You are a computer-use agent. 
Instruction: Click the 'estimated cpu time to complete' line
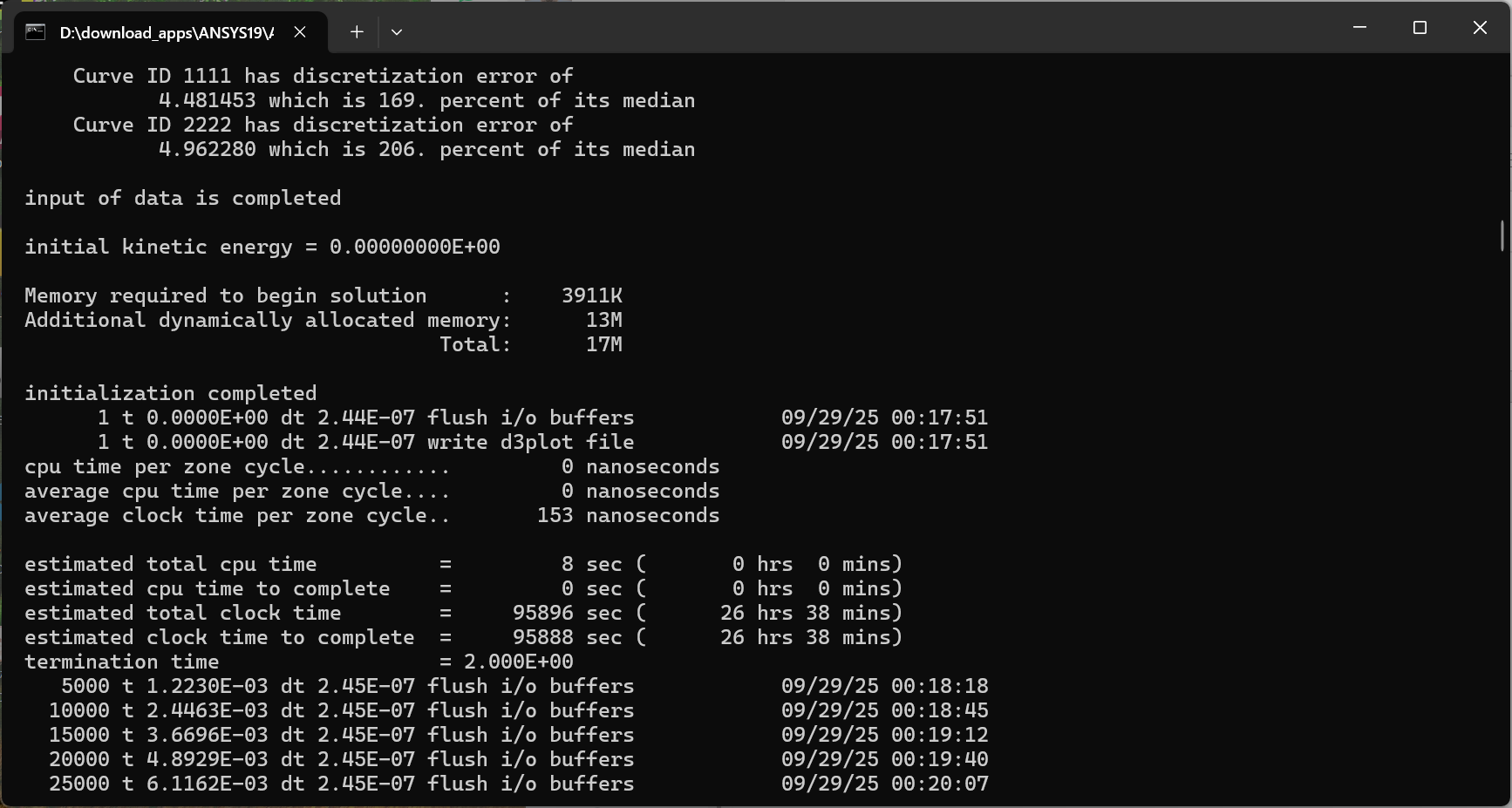[x=463, y=588]
